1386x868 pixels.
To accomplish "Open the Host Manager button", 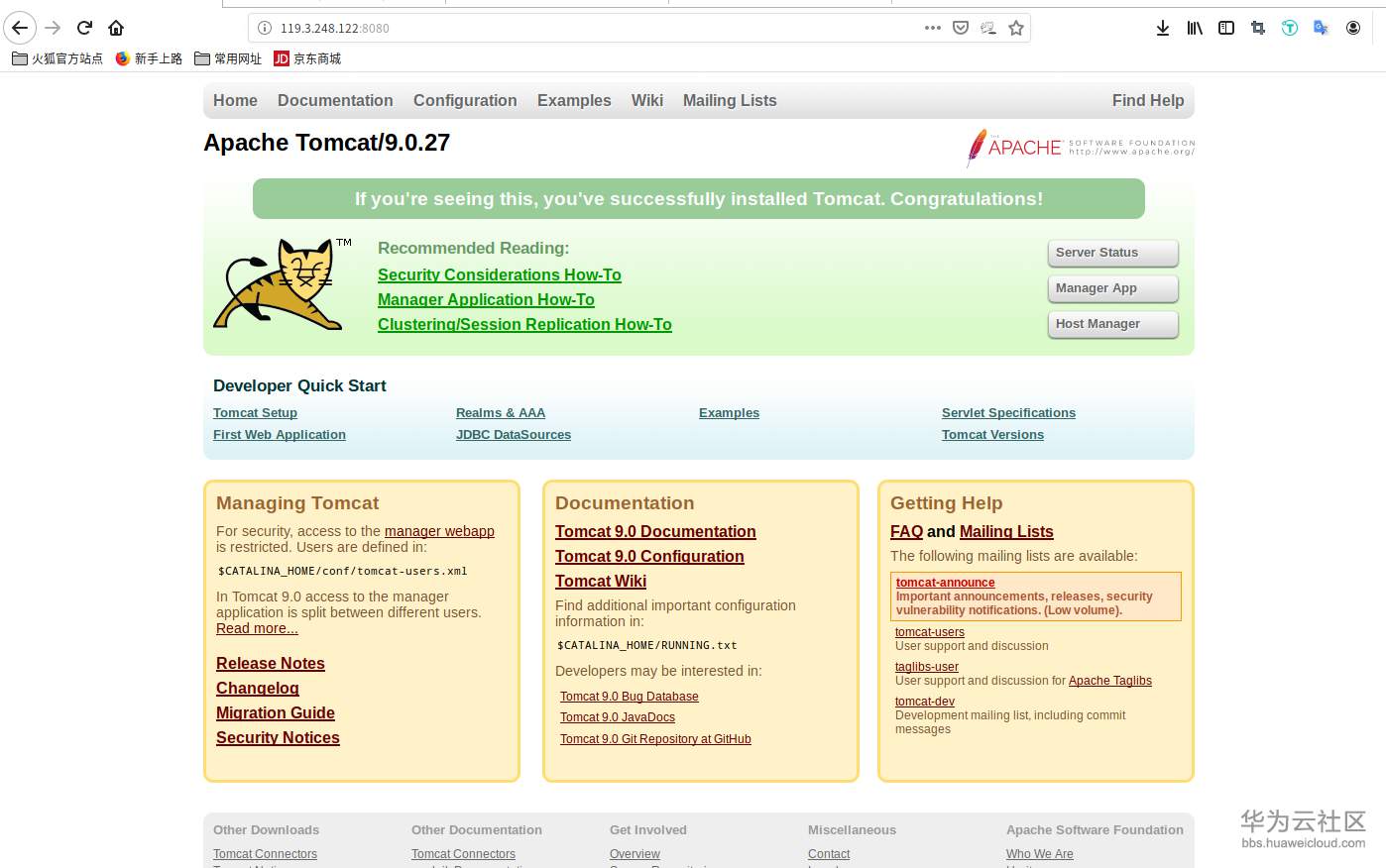I will pos(1113,324).
